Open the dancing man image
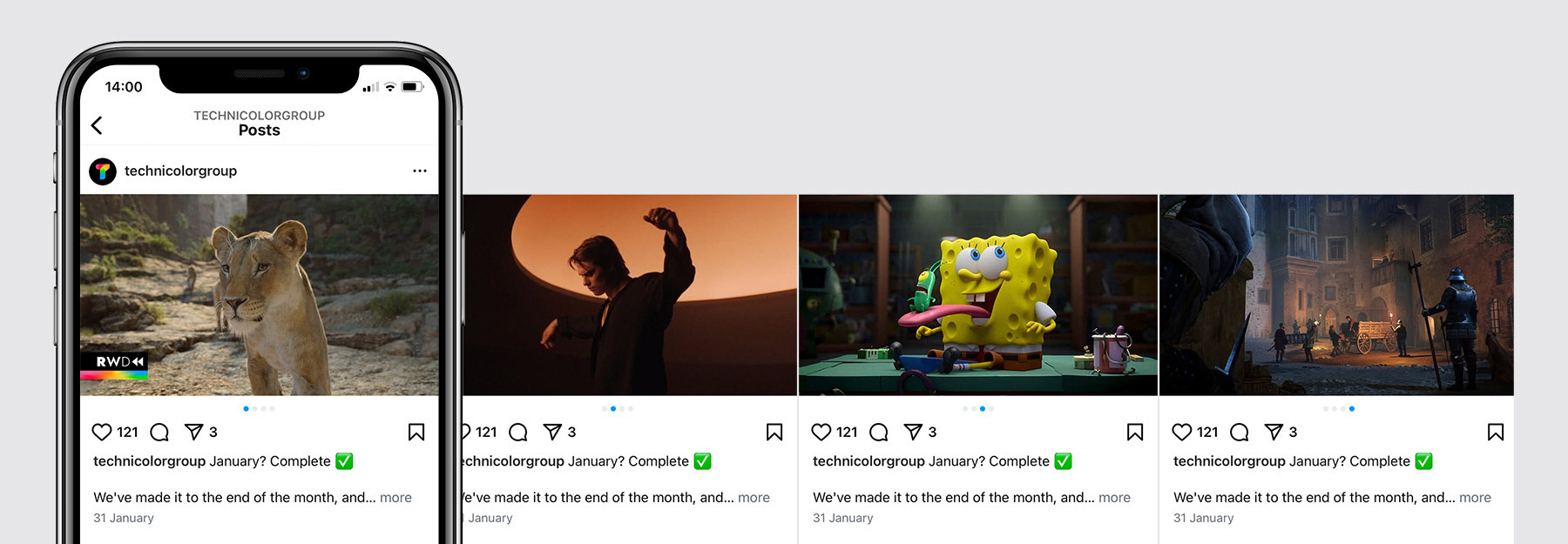Screen dimensions: 1568x544 [x=629, y=295]
